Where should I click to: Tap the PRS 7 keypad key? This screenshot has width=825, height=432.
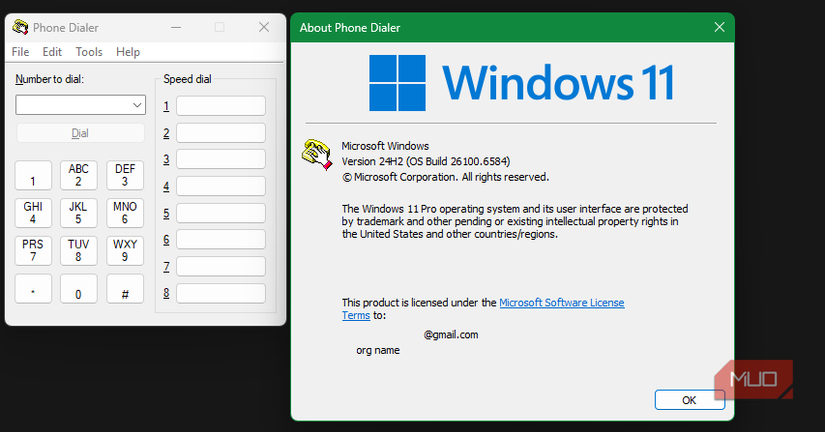click(33, 250)
